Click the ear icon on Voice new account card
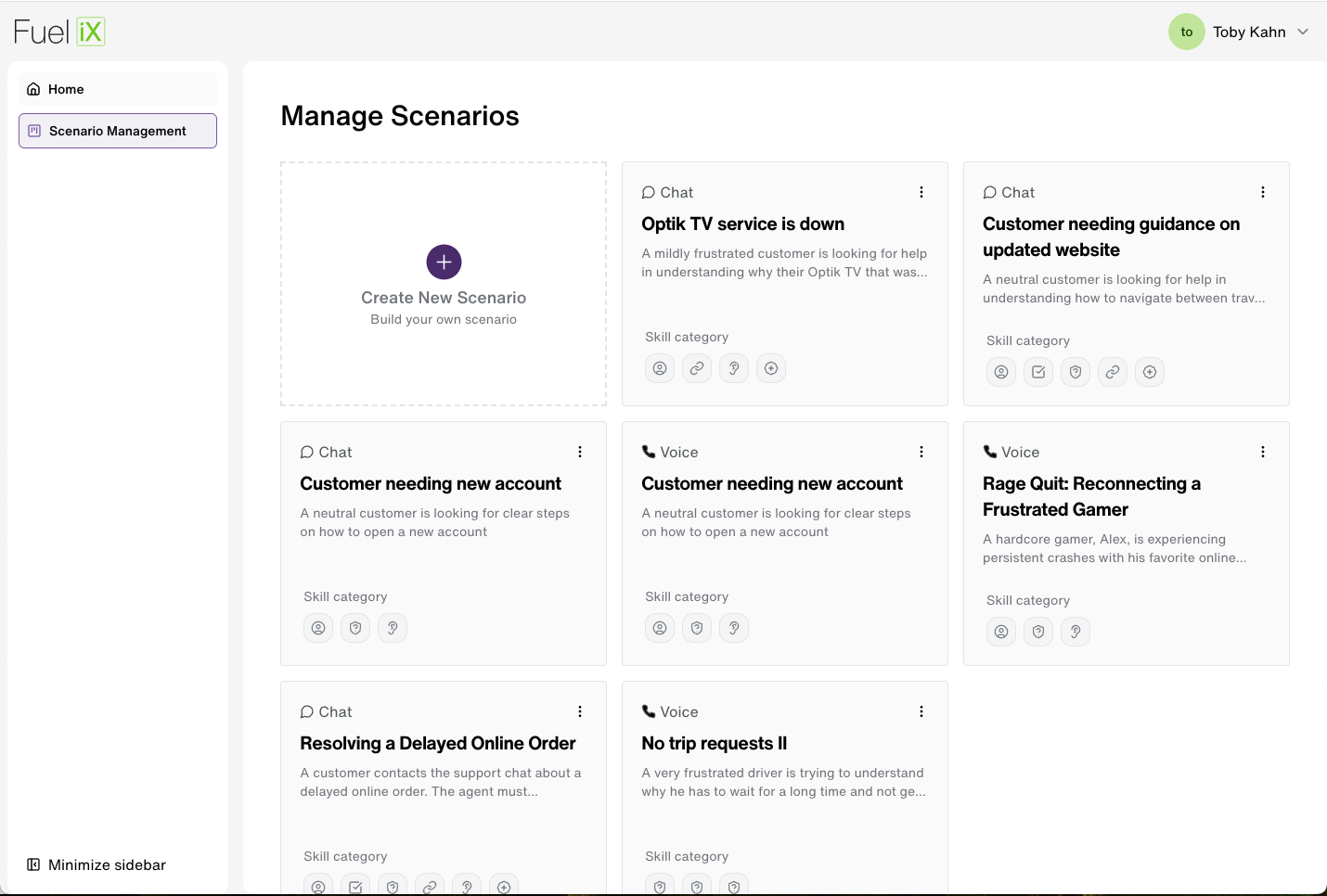Image resolution: width=1327 pixels, height=896 pixels. coord(734,628)
